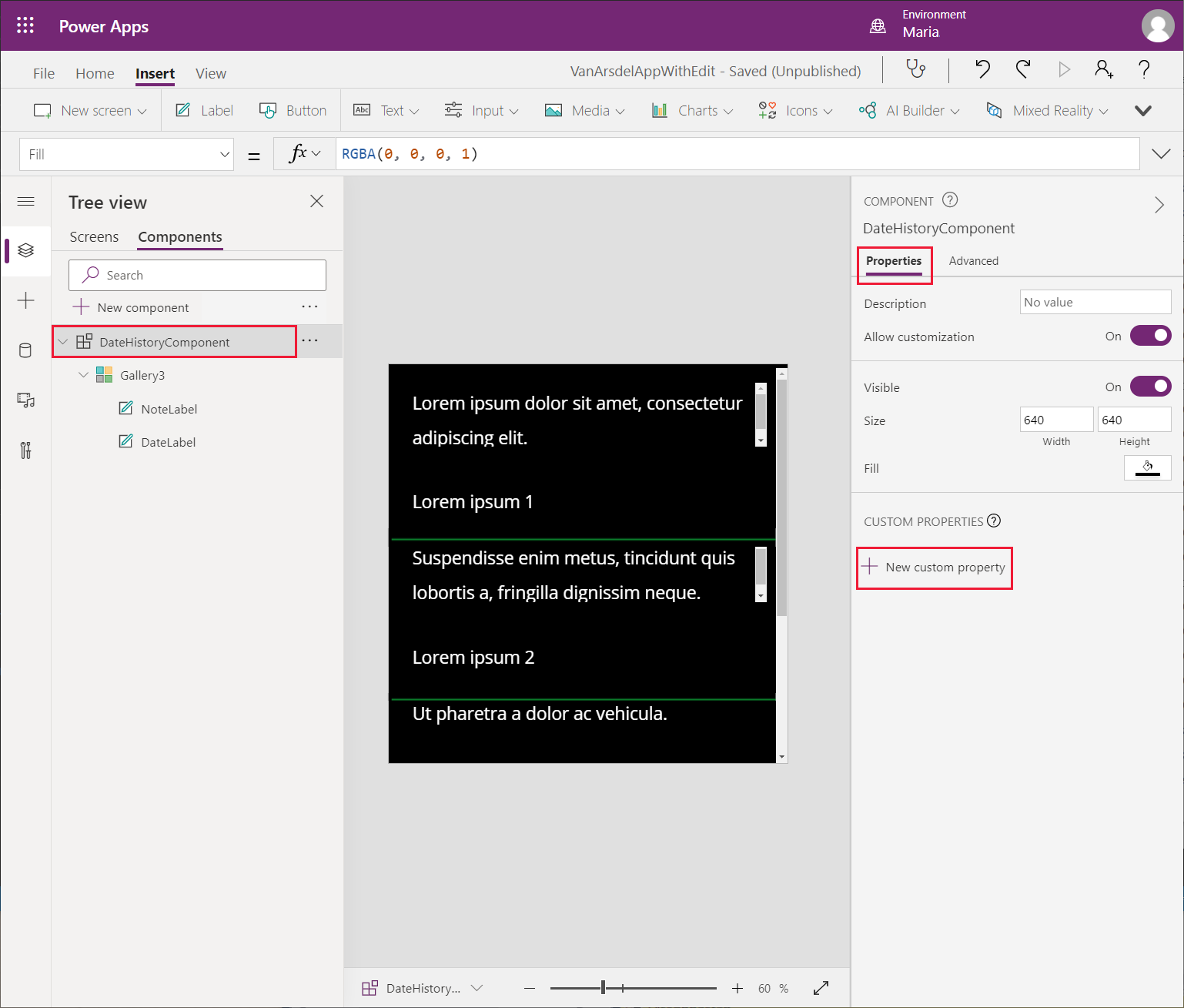This screenshot has height=1008, width=1184.
Task: Select the Properties tab
Action: [894, 260]
